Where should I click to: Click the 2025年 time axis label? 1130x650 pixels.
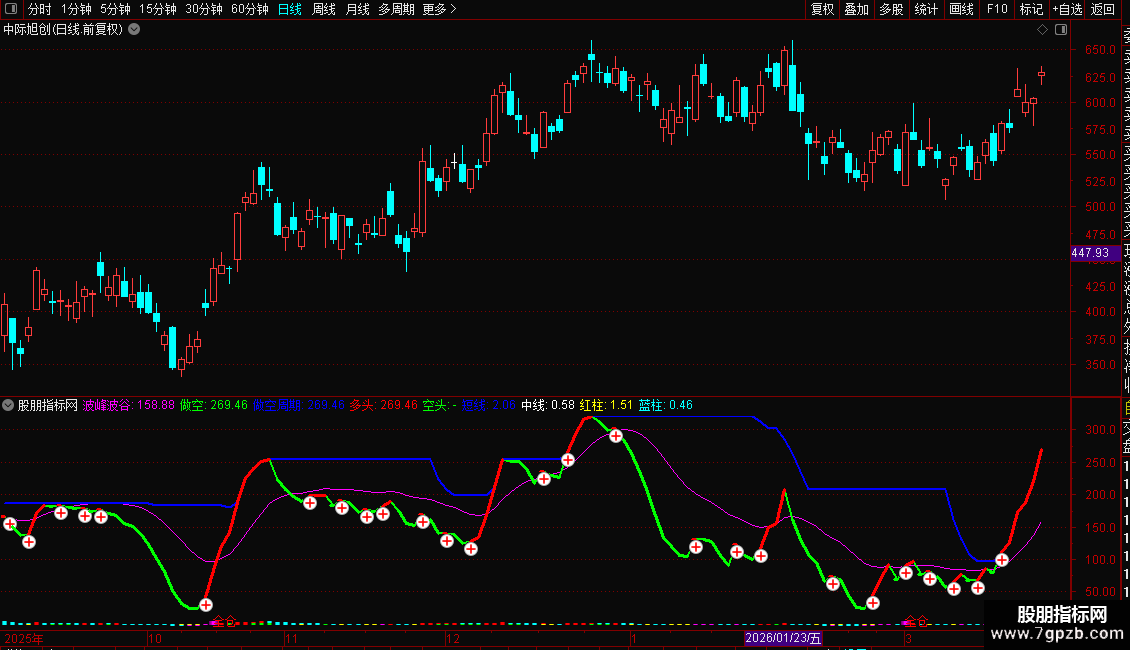click(24, 638)
